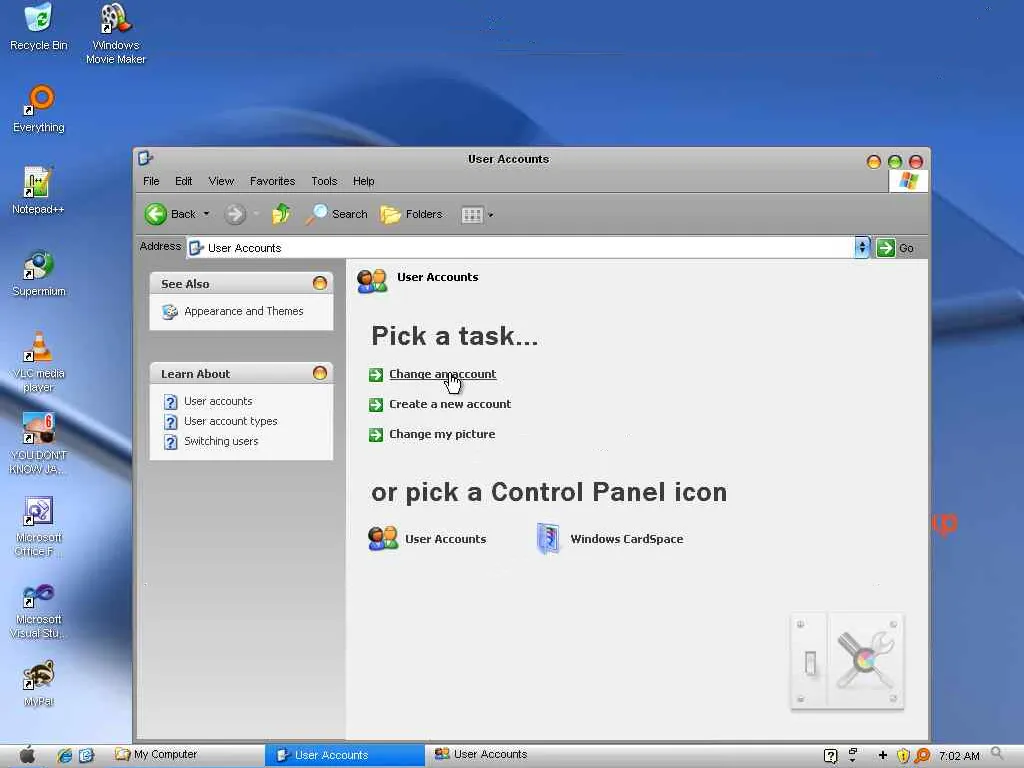The height and width of the screenshot is (768, 1024).
Task: Open the Apple start button
Action: coord(27,755)
